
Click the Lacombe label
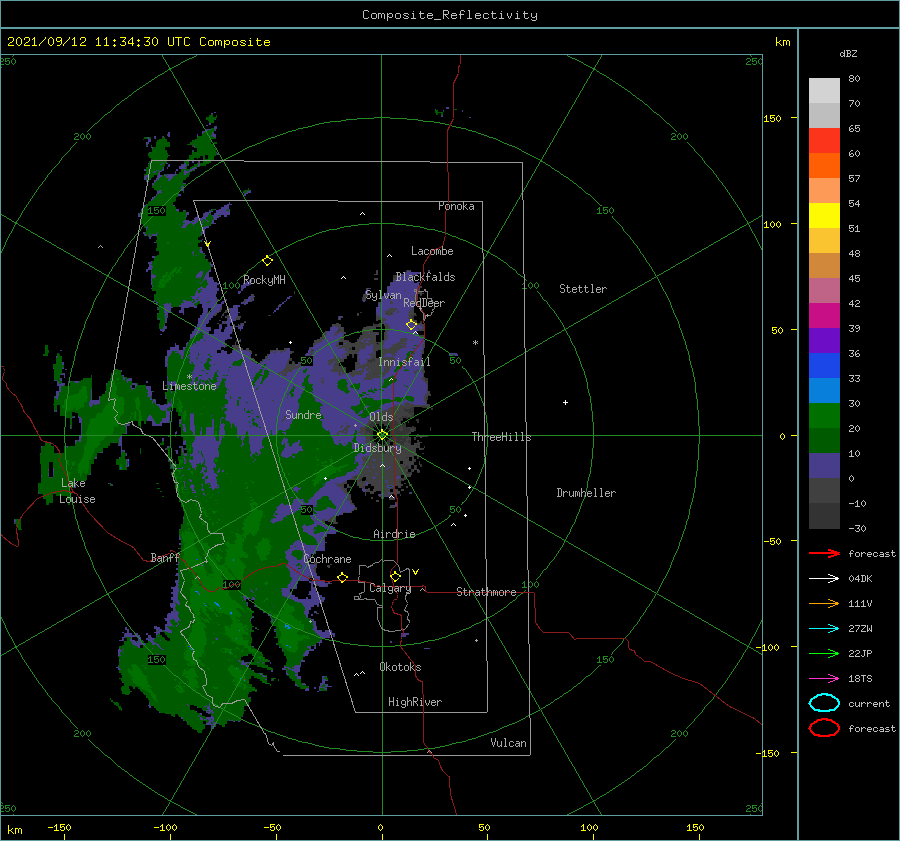[x=432, y=251]
